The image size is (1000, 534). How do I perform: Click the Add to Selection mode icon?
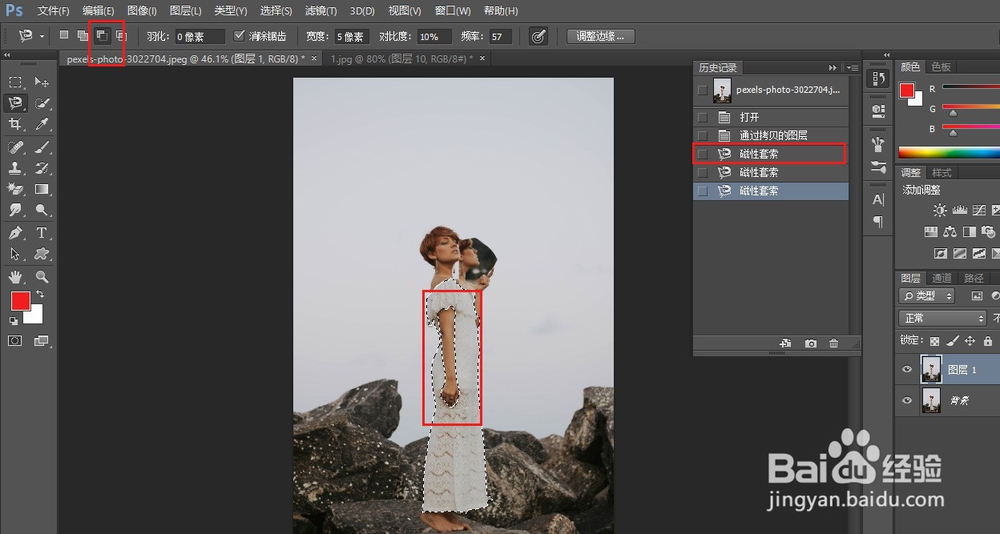[x=82, y=36]
